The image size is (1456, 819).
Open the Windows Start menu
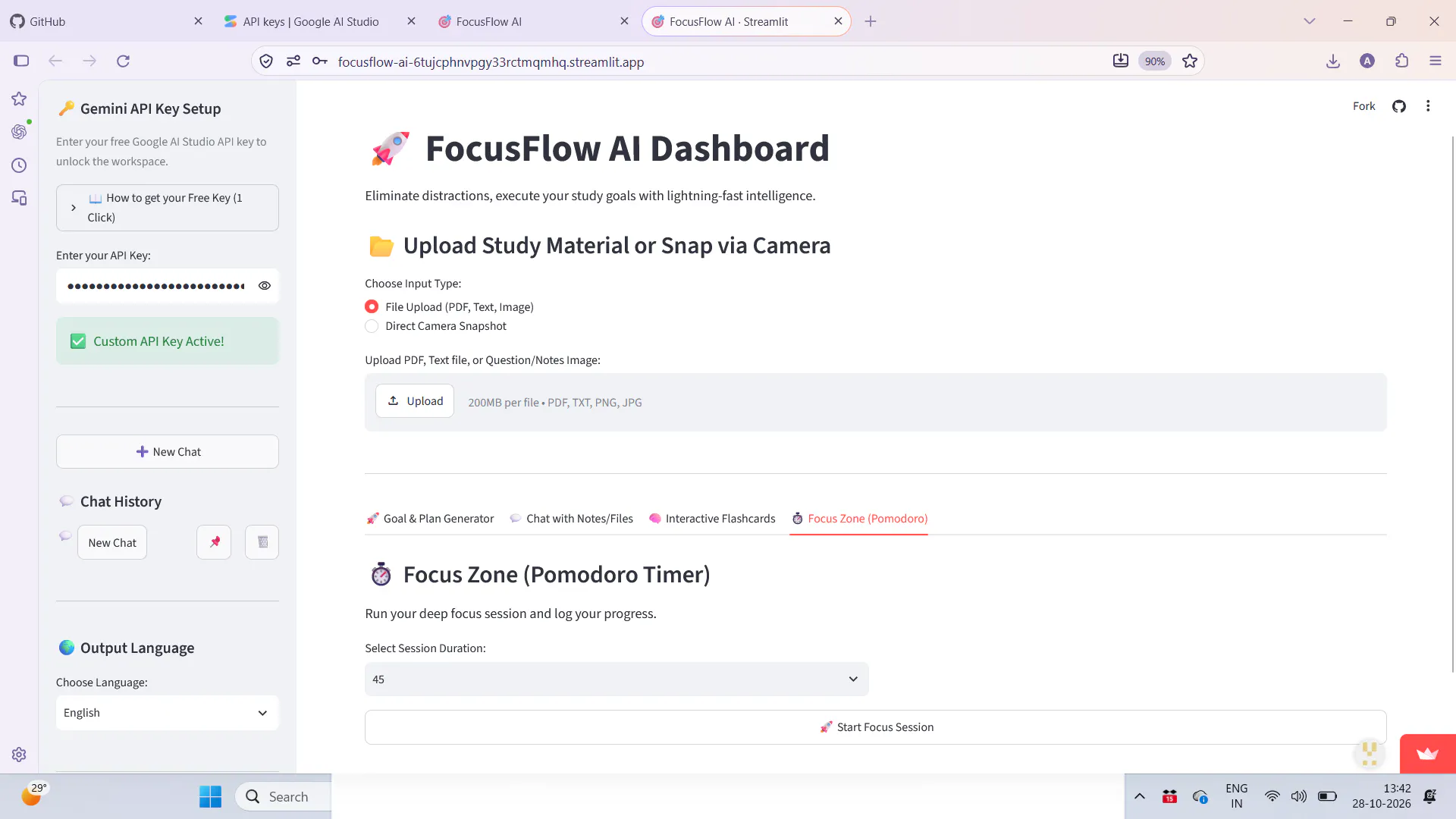[210, 796]
